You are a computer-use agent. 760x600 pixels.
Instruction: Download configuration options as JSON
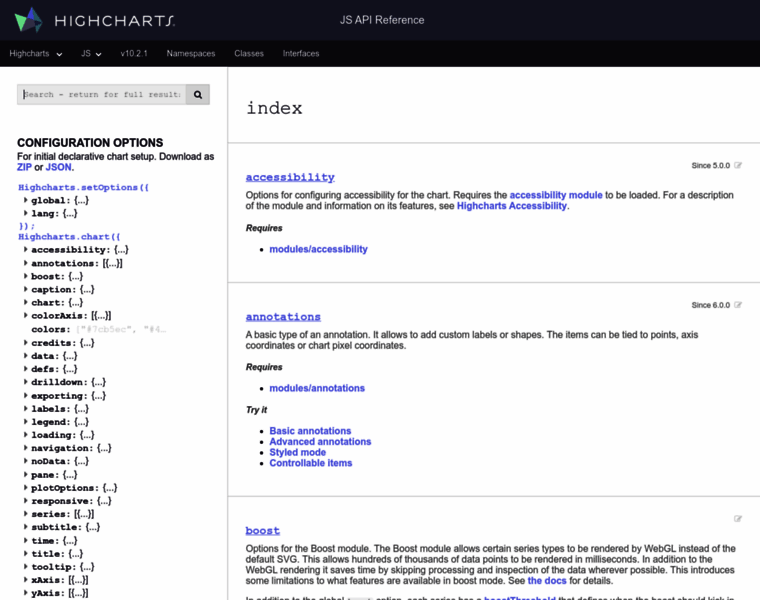click(59, 167)
